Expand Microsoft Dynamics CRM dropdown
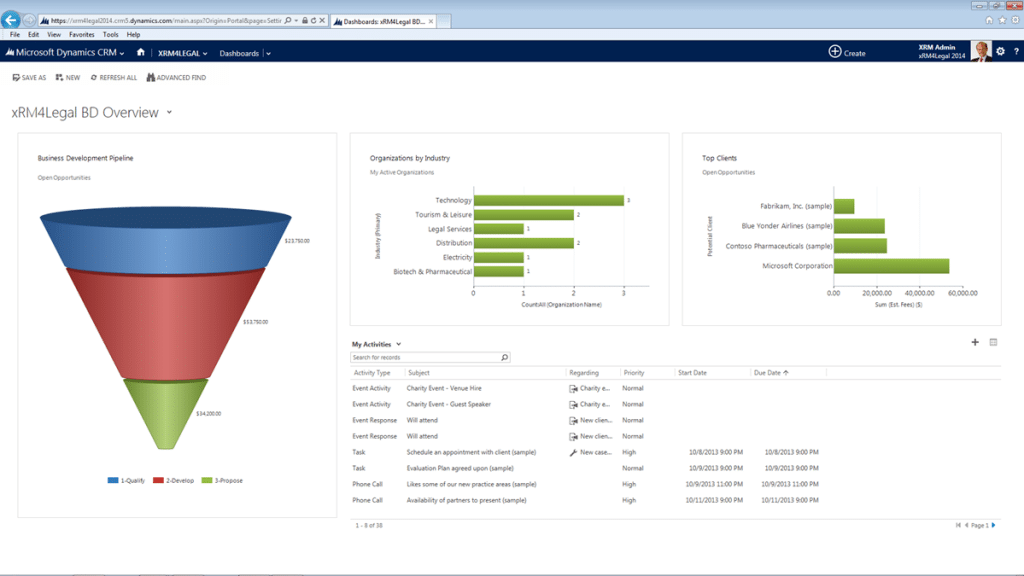1024x576 pixels. point(121,54)
